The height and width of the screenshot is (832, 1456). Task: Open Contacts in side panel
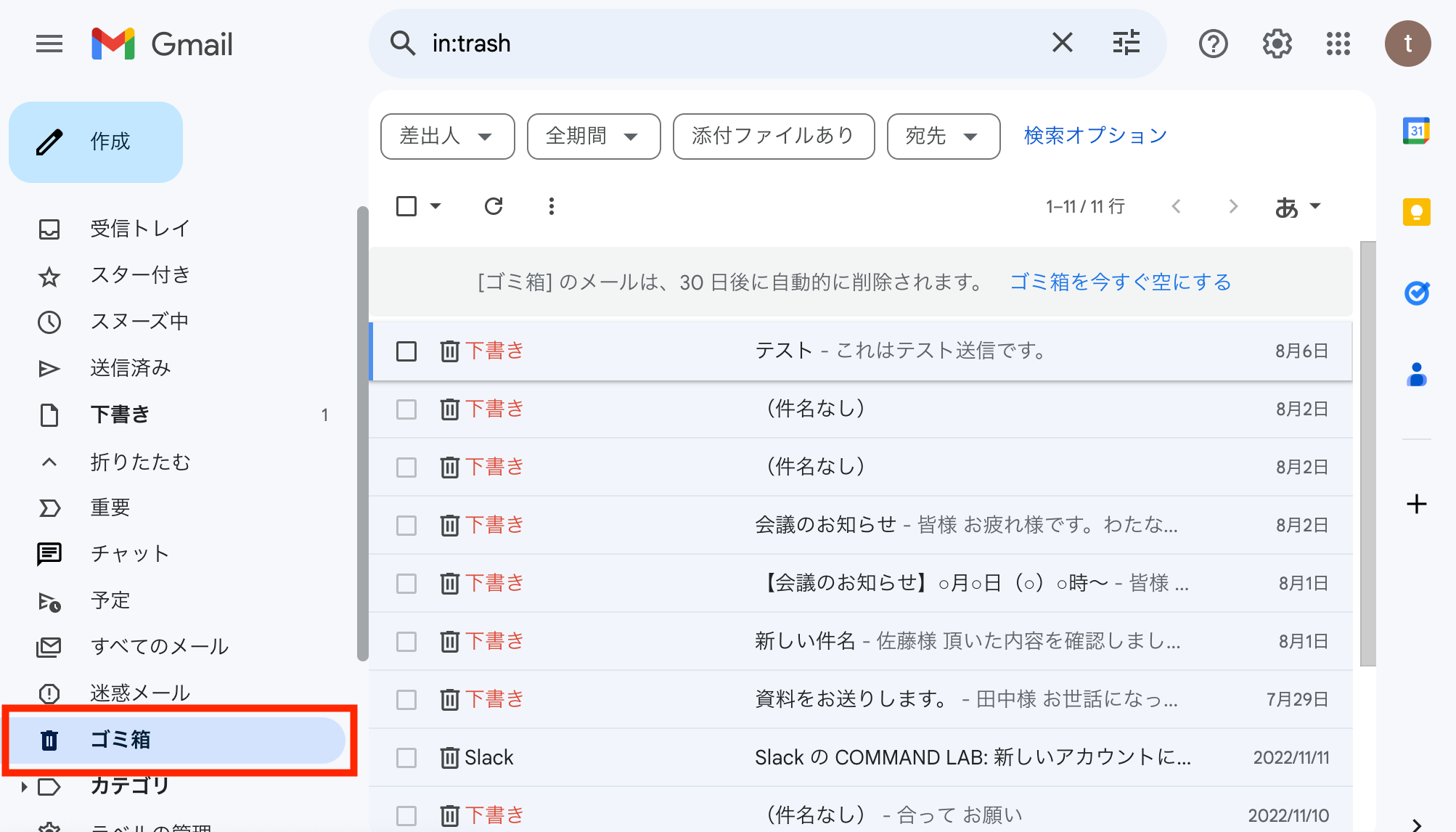click(1416, 375)
